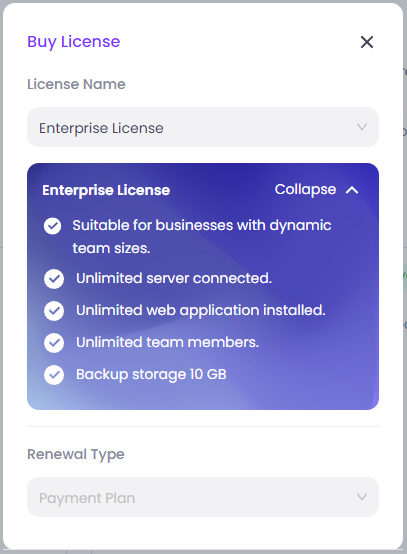The height and width of the screenshot is (554, 407).
Task: Click the Backup storage 10 GB text
Action: pos(151,375)
